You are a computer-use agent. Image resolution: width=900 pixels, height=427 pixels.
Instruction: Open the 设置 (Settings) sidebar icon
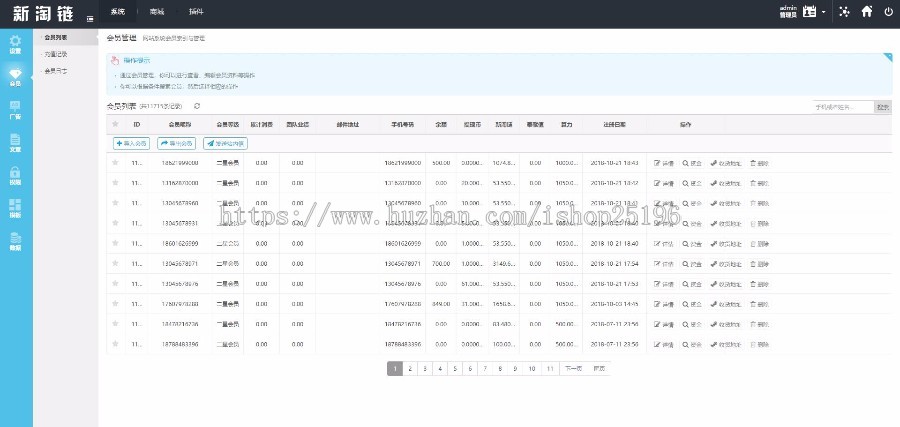(x=15, y=43)
